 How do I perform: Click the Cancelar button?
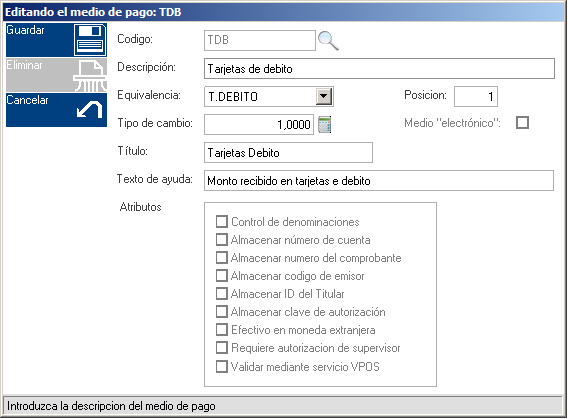point(56,110)
